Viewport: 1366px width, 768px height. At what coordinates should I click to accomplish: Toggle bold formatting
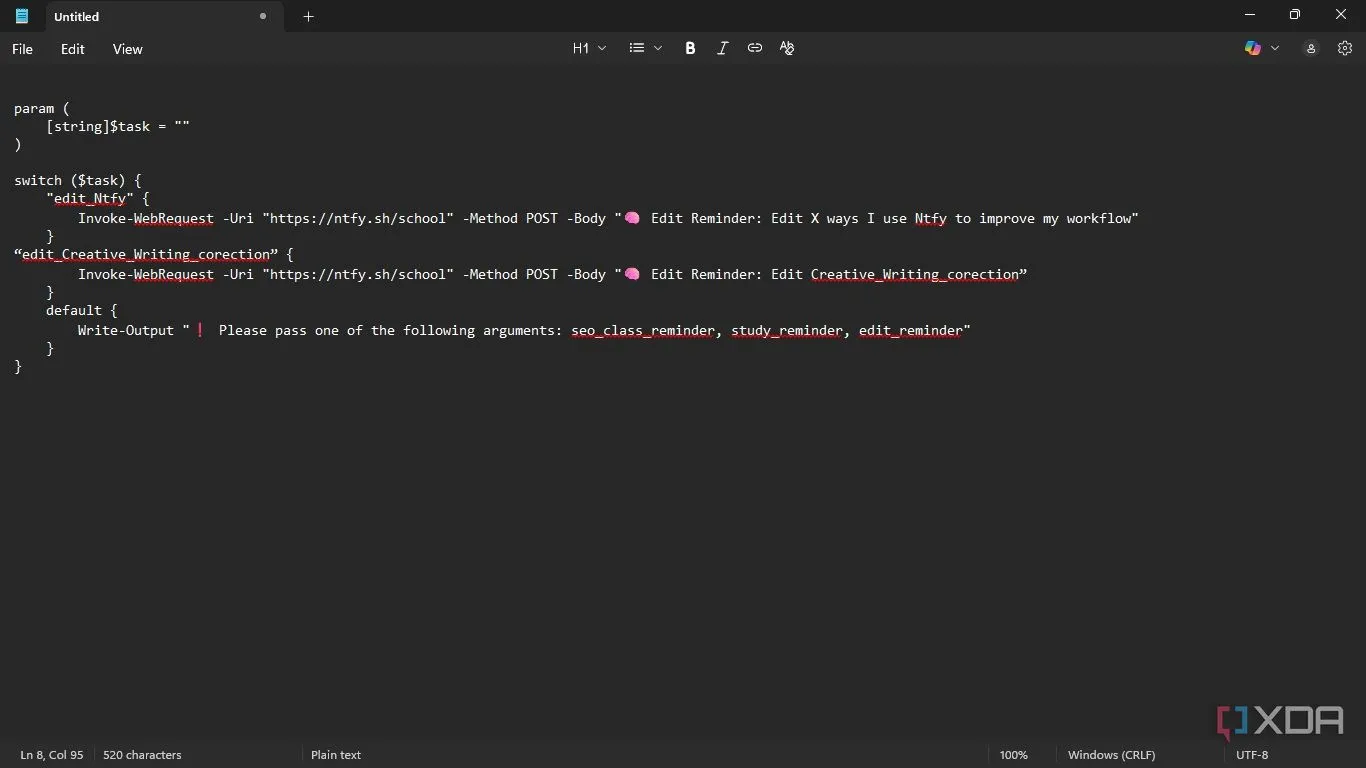point(690,48)
